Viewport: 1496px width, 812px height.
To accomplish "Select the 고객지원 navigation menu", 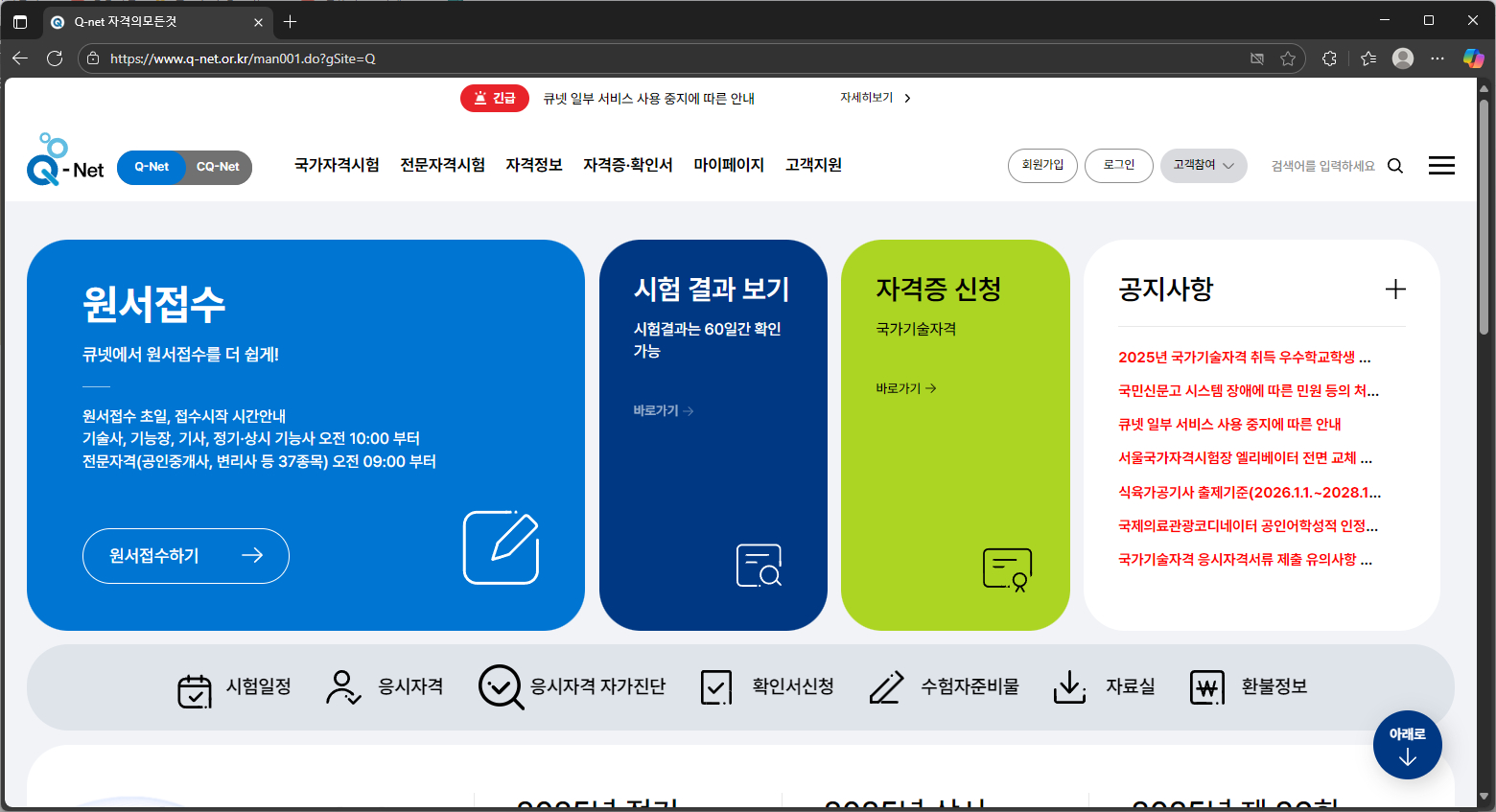I will (x=812, y=165).
